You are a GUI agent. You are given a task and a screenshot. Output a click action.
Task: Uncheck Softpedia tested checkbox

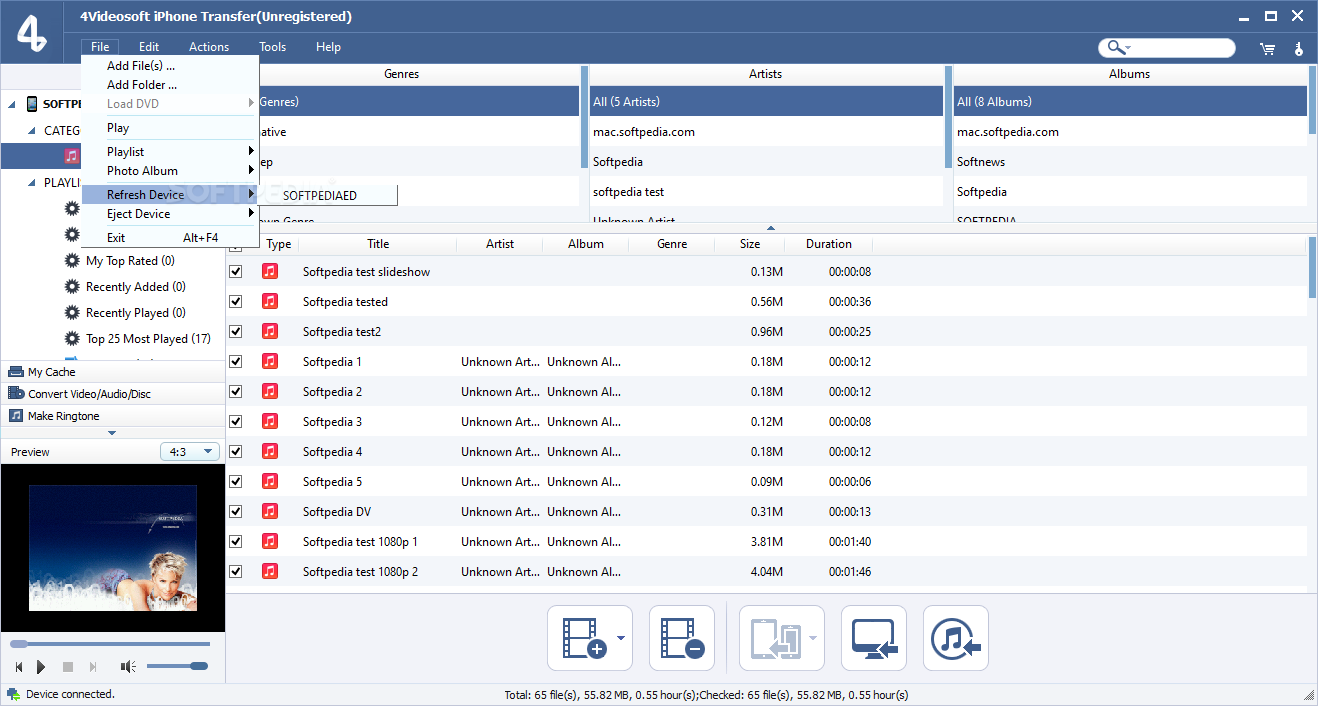tap(236, 301)
